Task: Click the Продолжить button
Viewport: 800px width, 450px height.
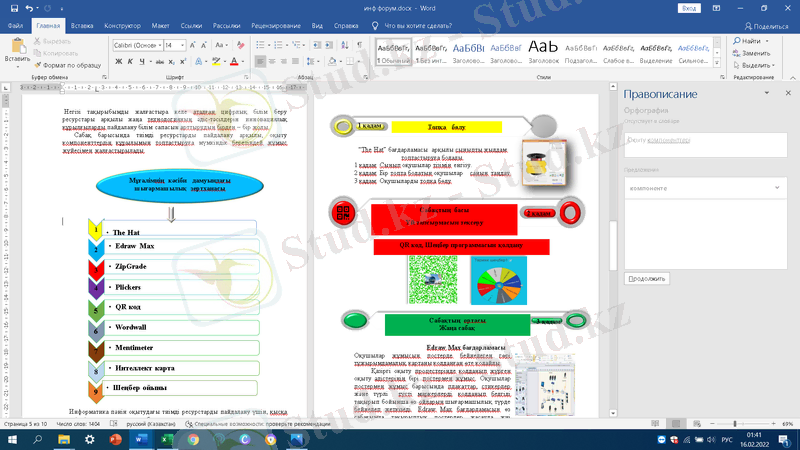Action: 647,278
